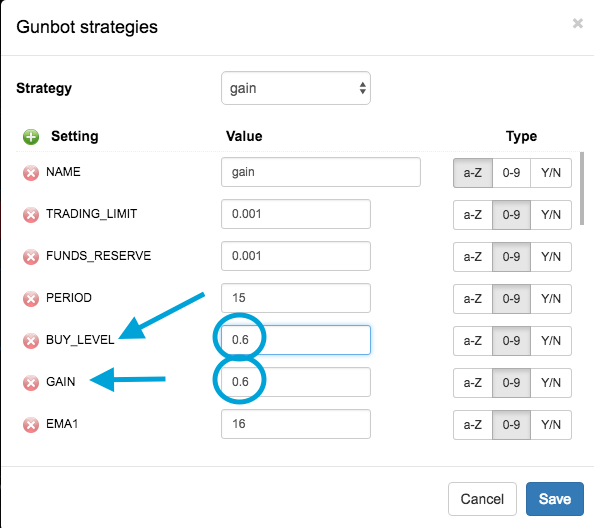
Task: Remove the NAME setting row
Action: (x=31, y=173)
